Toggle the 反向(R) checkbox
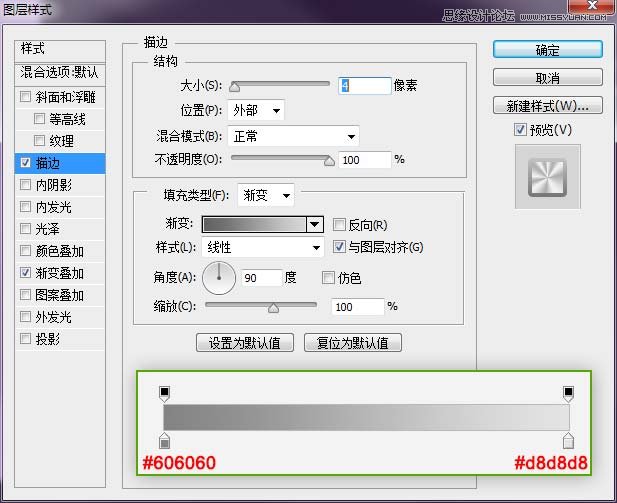 339,225
